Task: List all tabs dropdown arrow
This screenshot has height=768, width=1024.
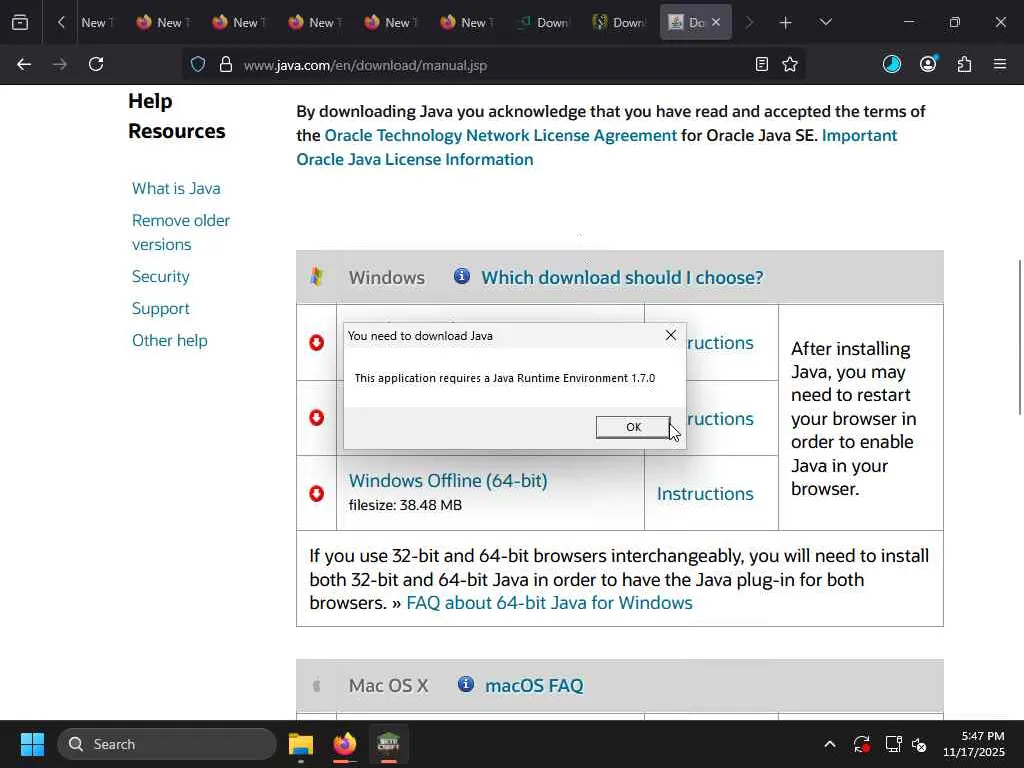Action: 825,22
